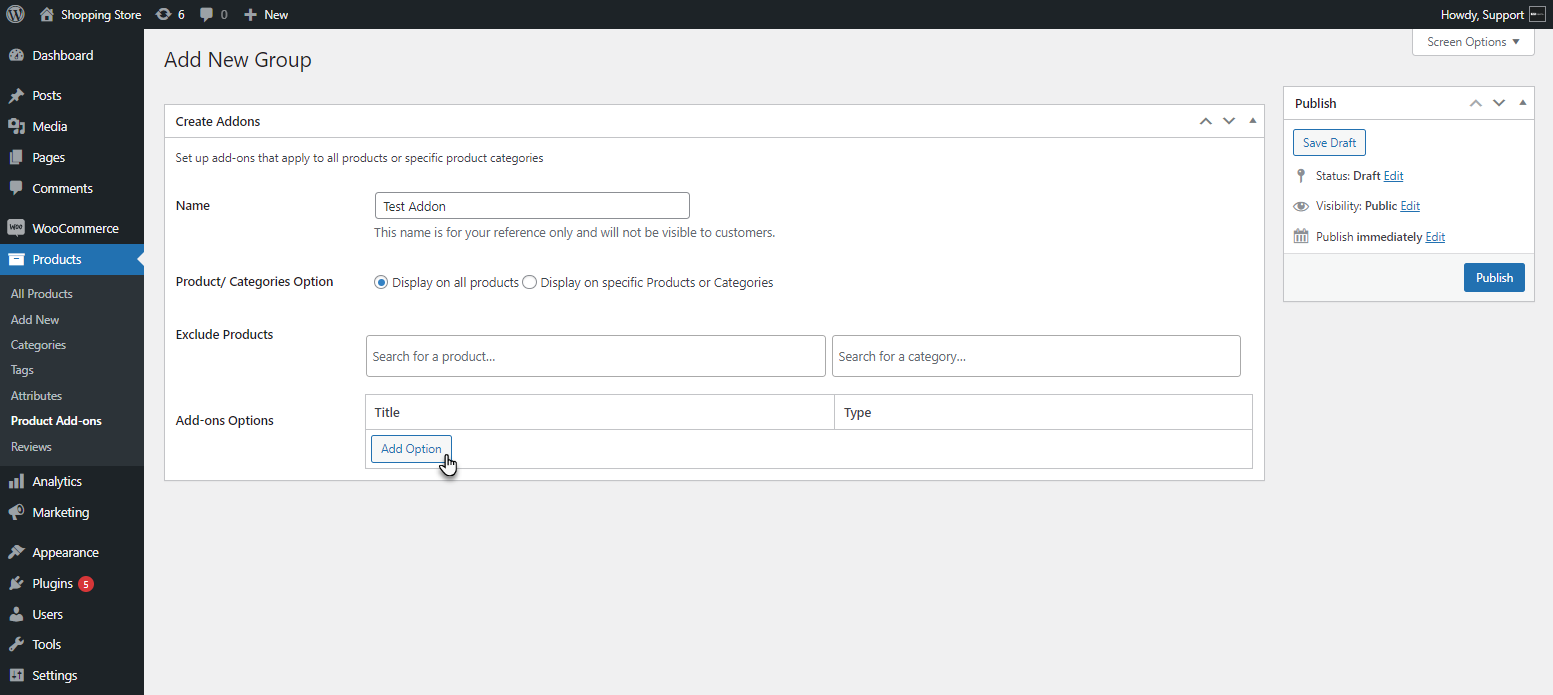The height and width of the screenshot is (695, 1553).
Task: Open All Products submenu item
Action: tap(42, 294)
